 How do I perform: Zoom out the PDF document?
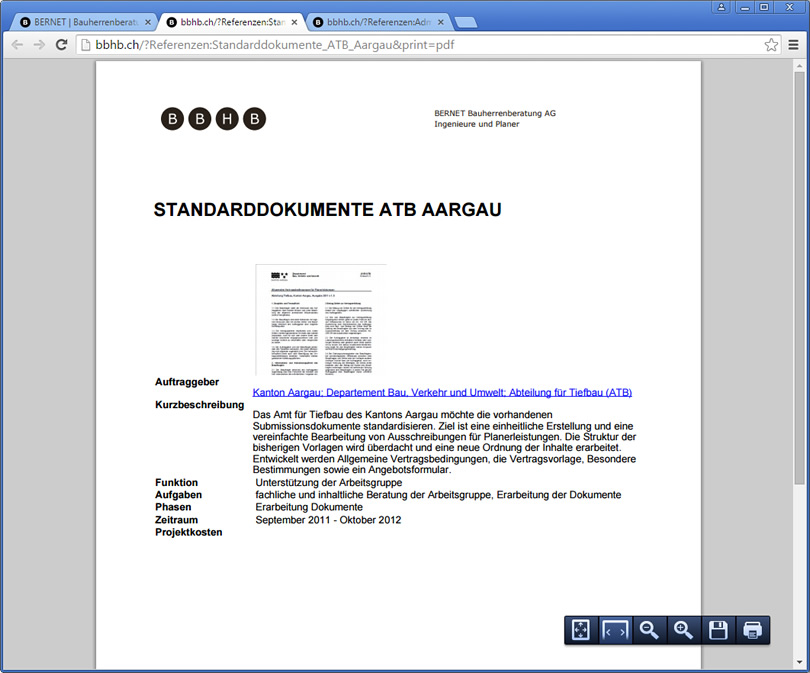[649, 630]
